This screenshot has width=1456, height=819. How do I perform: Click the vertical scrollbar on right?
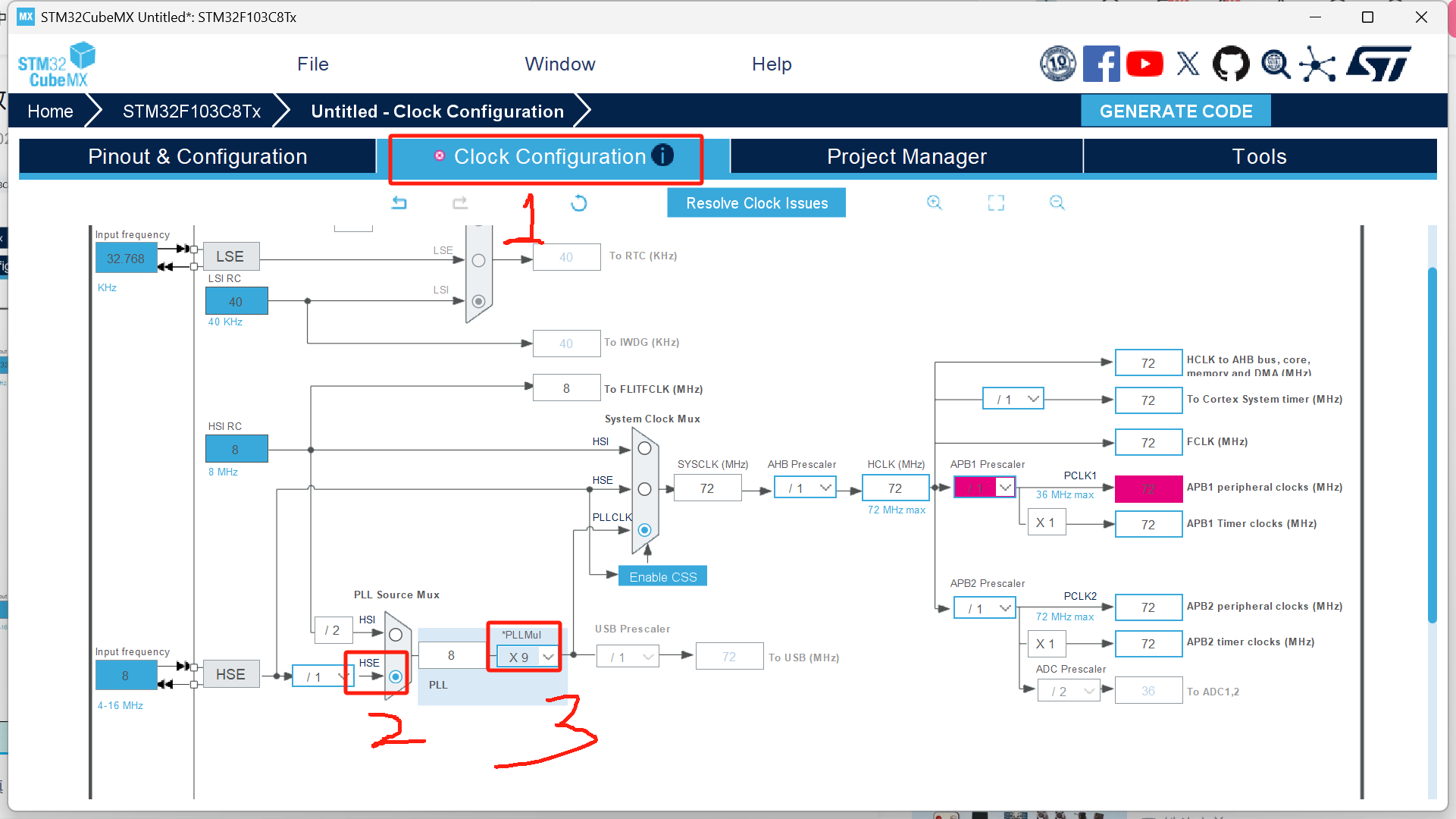1432,444
